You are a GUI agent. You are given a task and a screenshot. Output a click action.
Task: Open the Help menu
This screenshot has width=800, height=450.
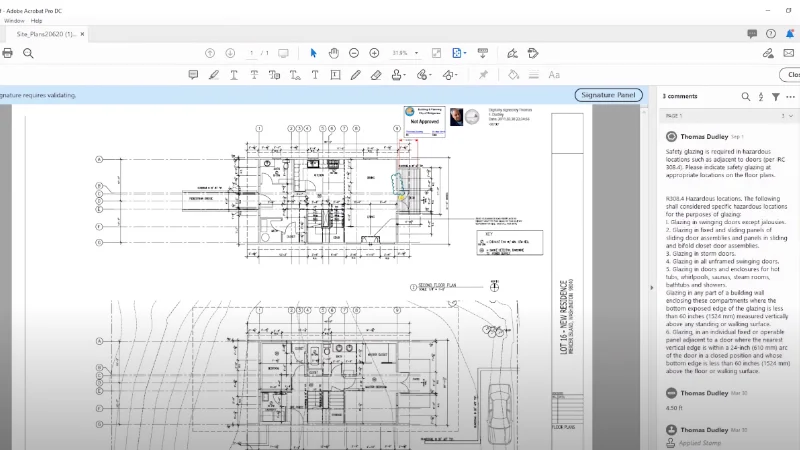click(x=36, y=21)
